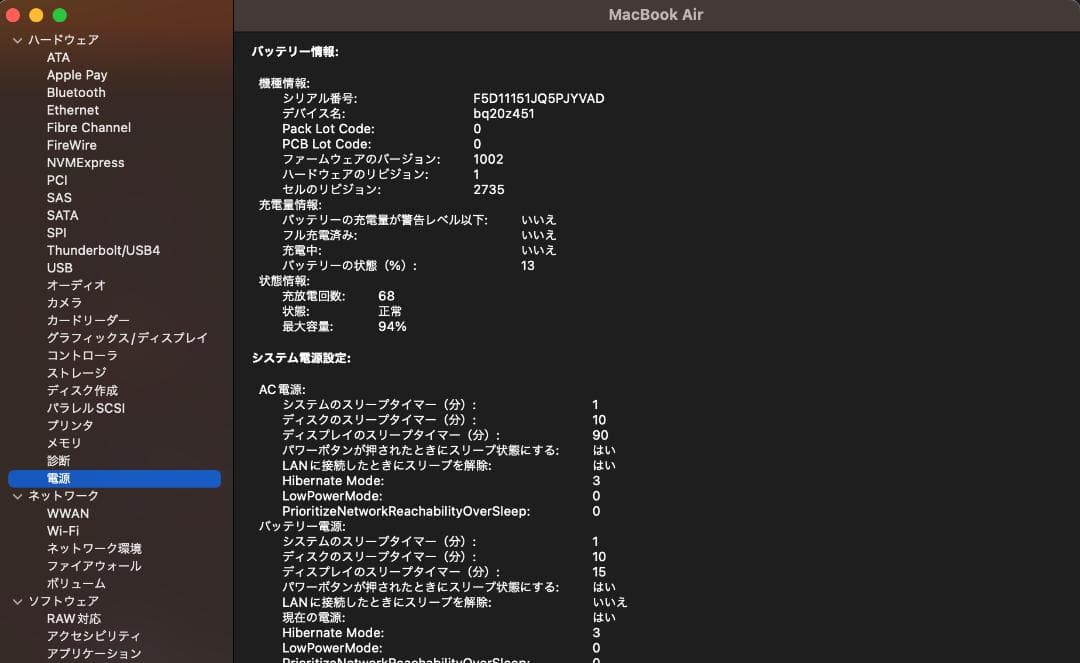Click the firmware version value 1002
This screenshot has height=663, width=1080.
(488, 159)
